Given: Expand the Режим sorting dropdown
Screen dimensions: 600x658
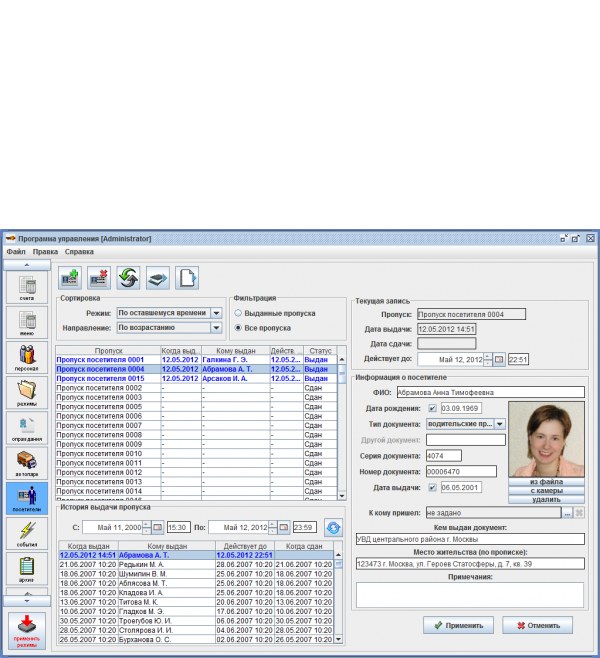Looking at the screenshot, I should pyautogui.click(x=216, y=313).
